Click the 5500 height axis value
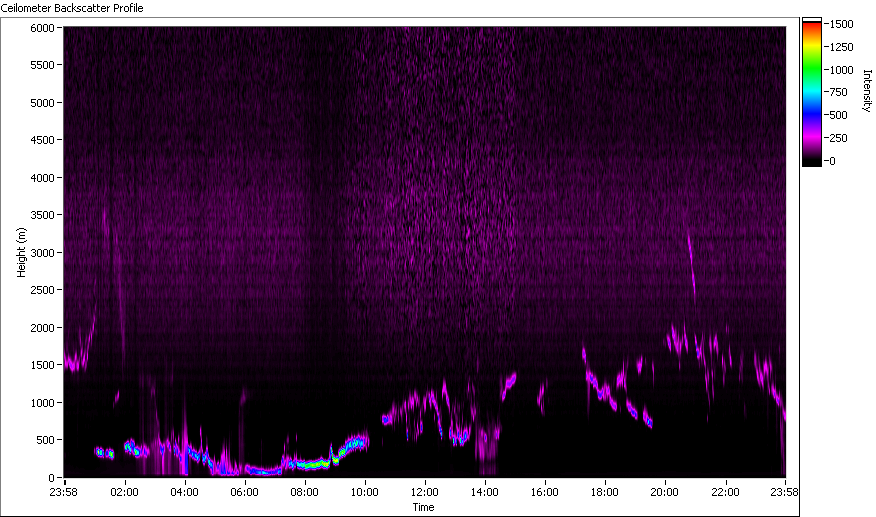The height and width of the screenshot is (517, 876). click(x=42, y=65)
